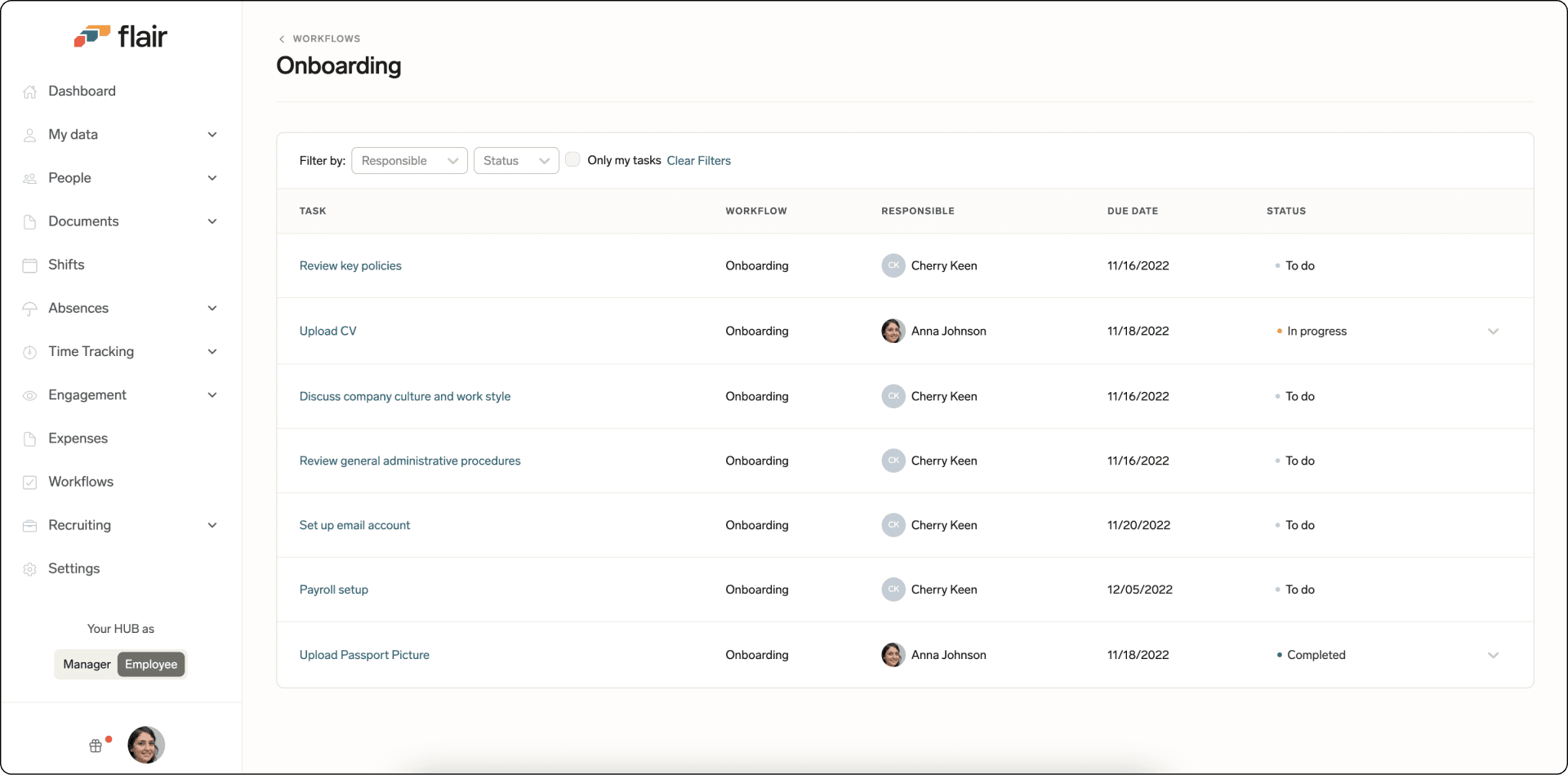Viewport: 1568px width, 775px height.
Task: Click the Onboarding page heading
Action: (338, 65)
